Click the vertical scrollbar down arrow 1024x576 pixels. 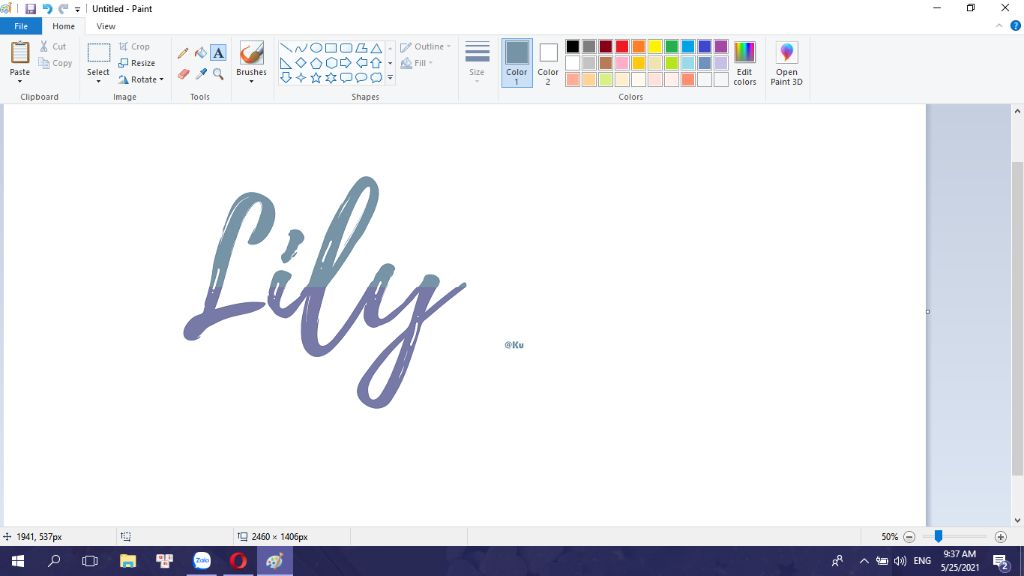(1017, 520)
